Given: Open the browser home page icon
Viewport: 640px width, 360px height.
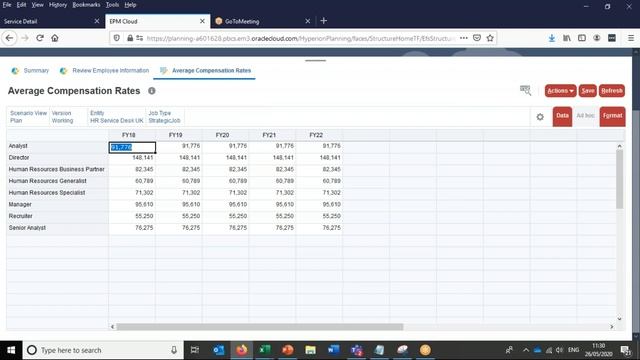Looking at the screenshot, I should [55, 38].
